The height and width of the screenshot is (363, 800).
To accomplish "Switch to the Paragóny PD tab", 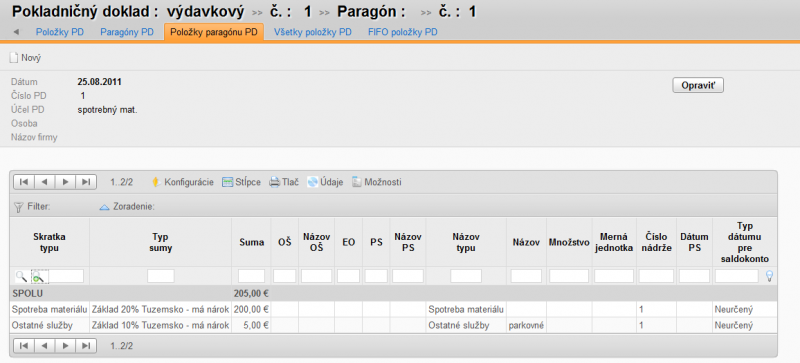I will pyautogui.click(x=127, y=32).
